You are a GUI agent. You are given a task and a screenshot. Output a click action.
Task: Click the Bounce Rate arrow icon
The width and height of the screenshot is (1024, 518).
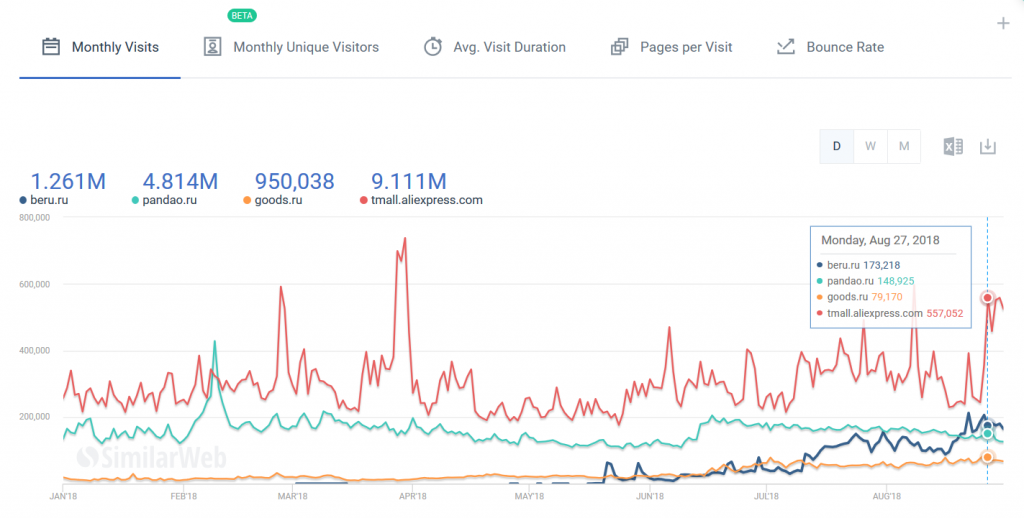click(785, 47)
